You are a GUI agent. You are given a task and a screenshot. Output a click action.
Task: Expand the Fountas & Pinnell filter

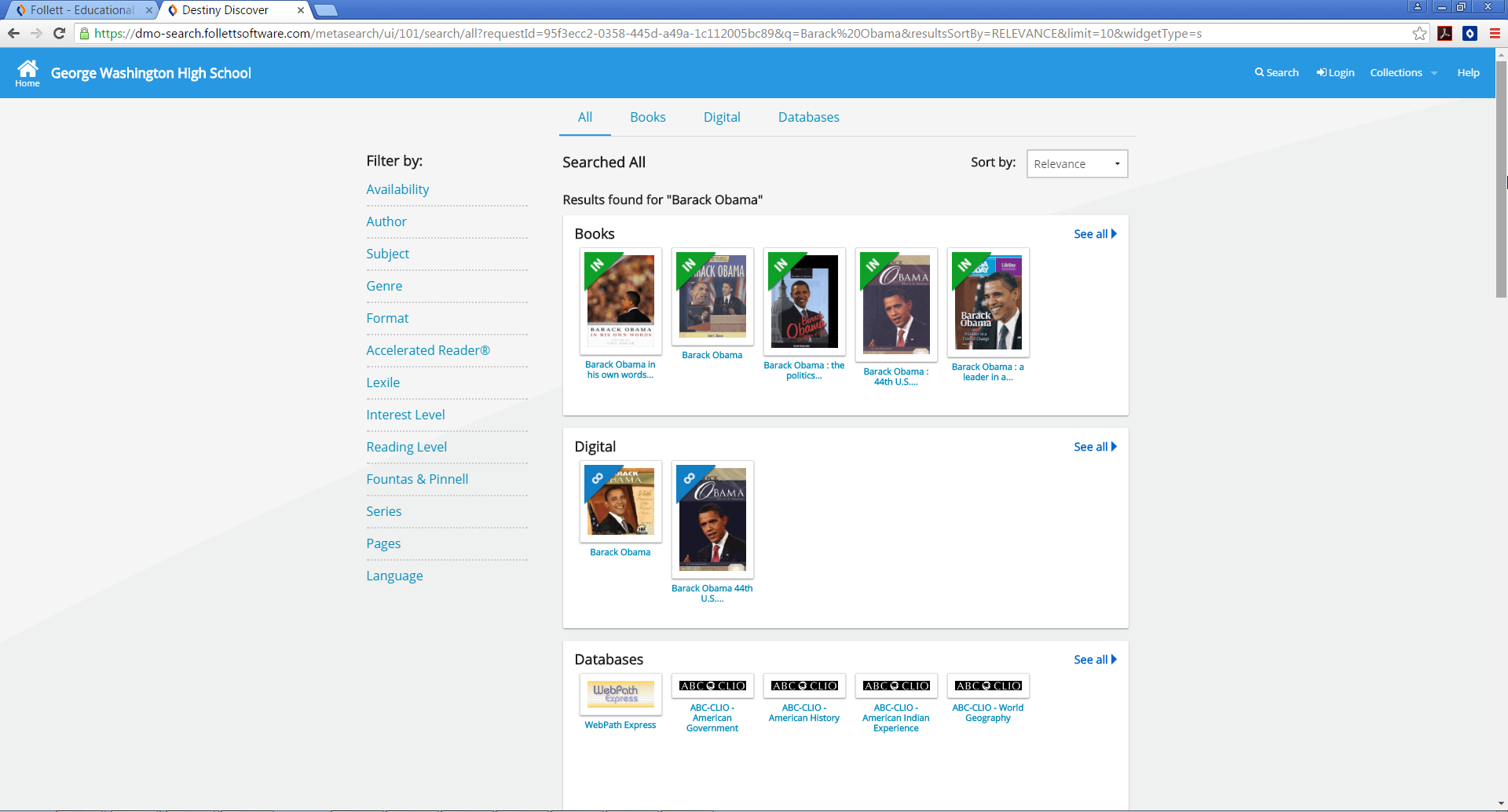pyautogui.click(x=417, y=479)
